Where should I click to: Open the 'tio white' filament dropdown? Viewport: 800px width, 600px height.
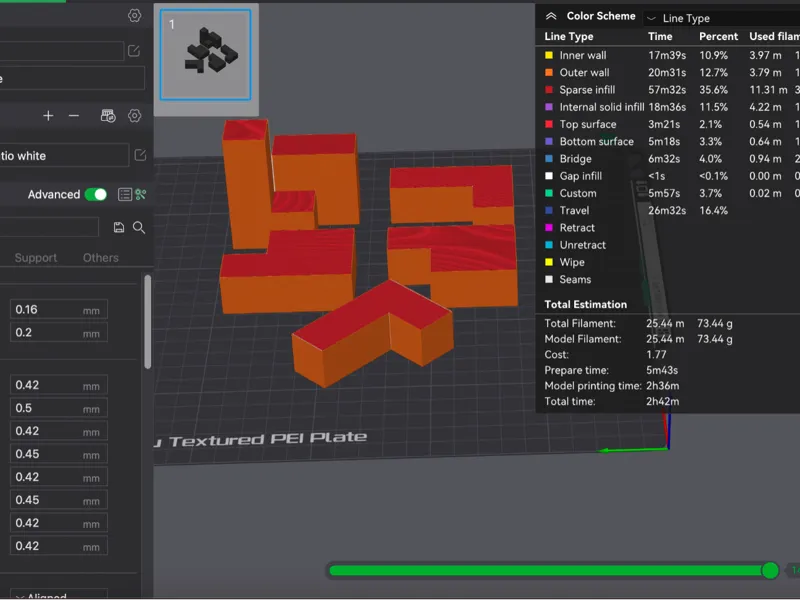click(x=64, y=156)
